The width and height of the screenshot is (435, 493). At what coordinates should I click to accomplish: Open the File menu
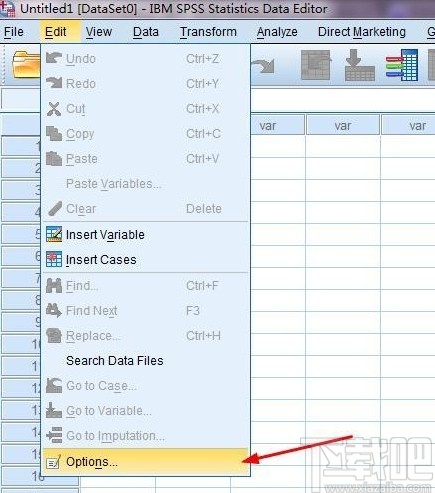(x=14, y=32)
